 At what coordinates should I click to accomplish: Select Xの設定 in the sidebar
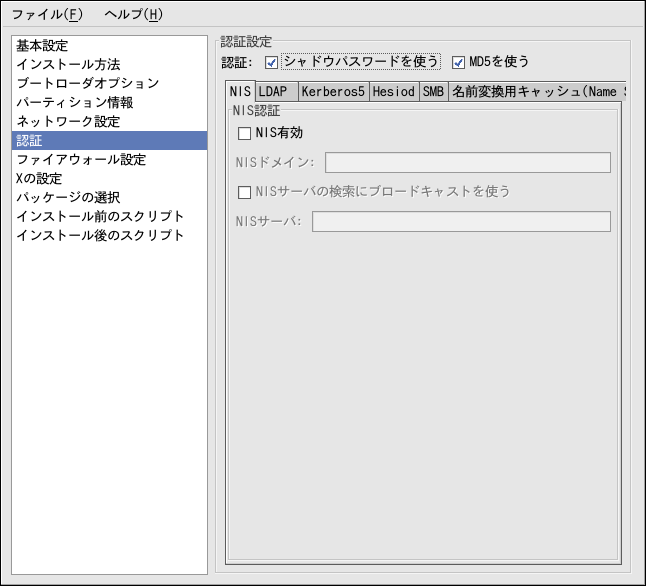click(x=39, y=179)
